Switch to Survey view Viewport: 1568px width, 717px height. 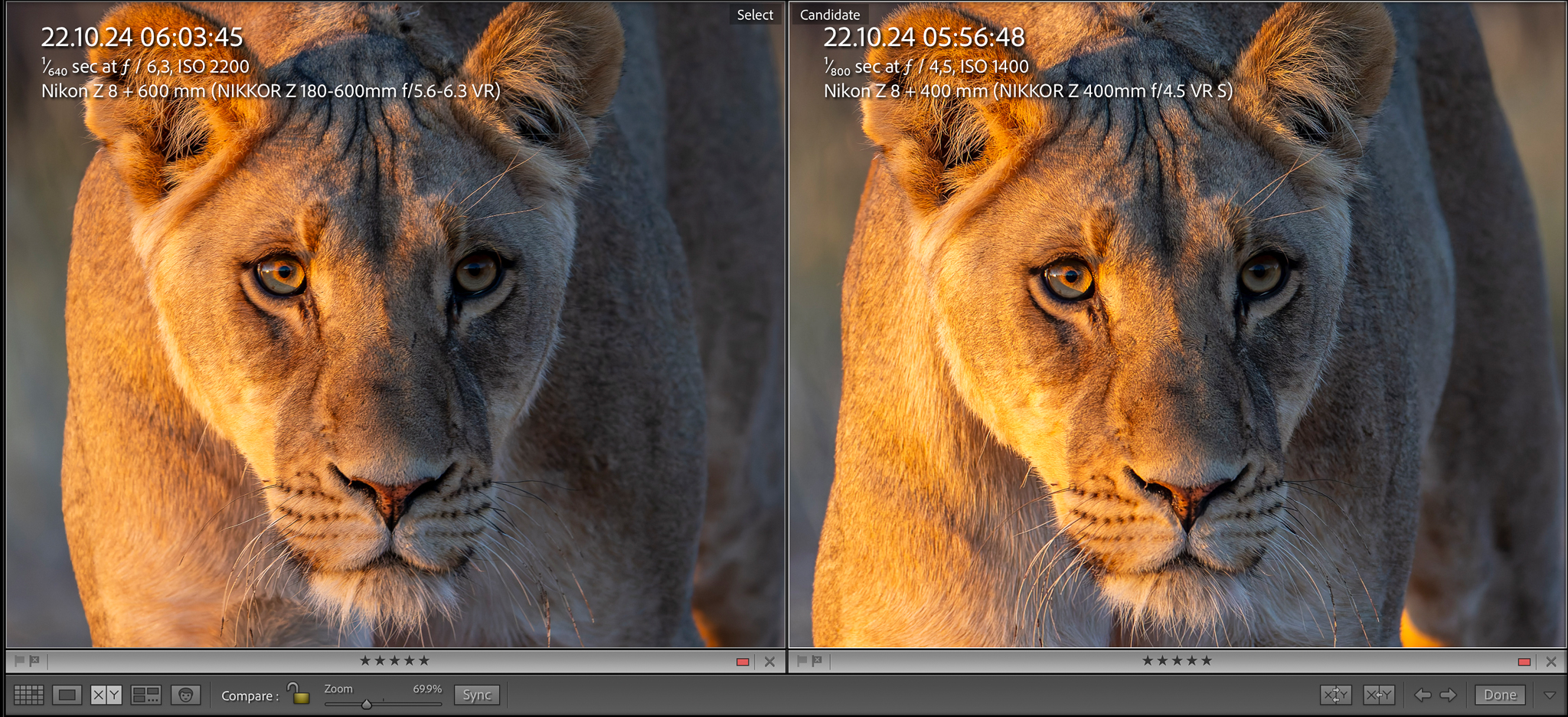tap(145, 695)
